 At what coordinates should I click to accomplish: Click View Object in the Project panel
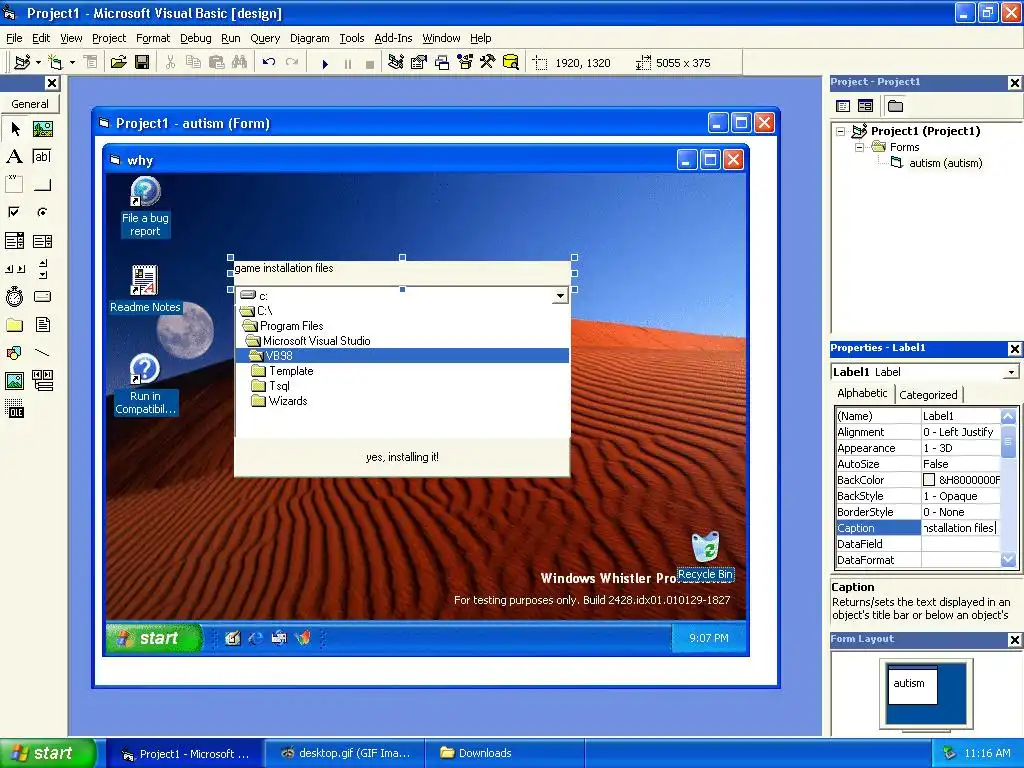pyautogui.click(x=865, y=106)
